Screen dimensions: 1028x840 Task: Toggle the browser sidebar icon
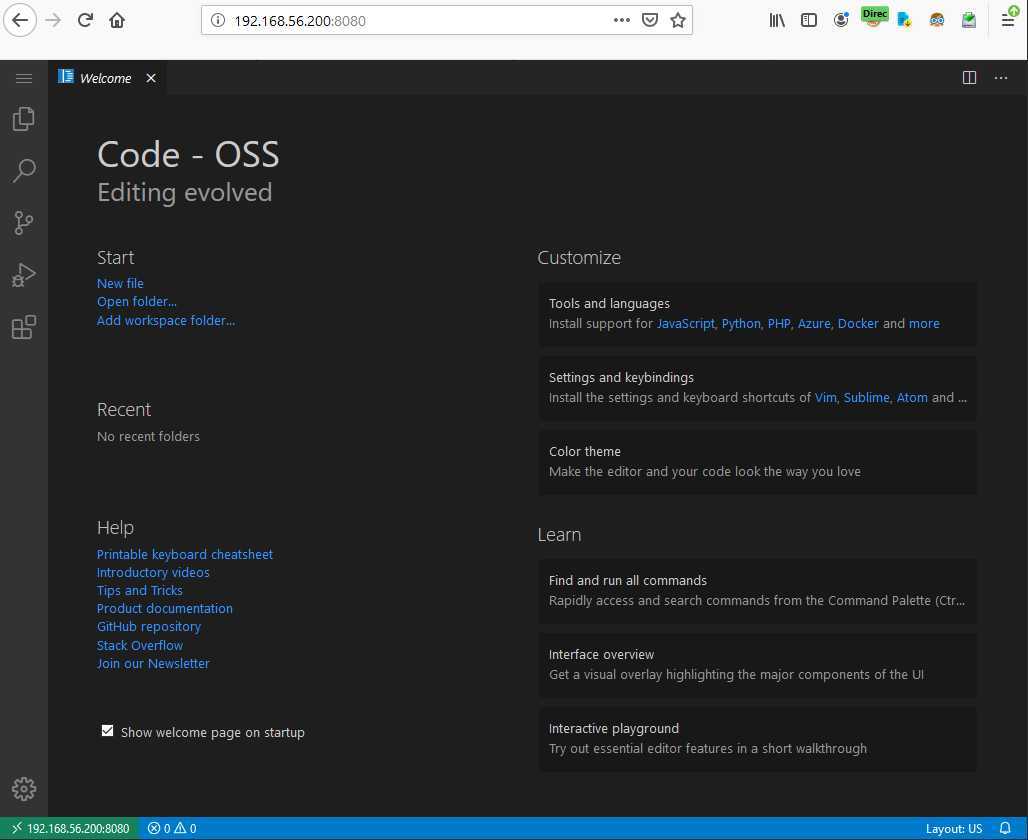pyautogui.click(x=808, y=20)
